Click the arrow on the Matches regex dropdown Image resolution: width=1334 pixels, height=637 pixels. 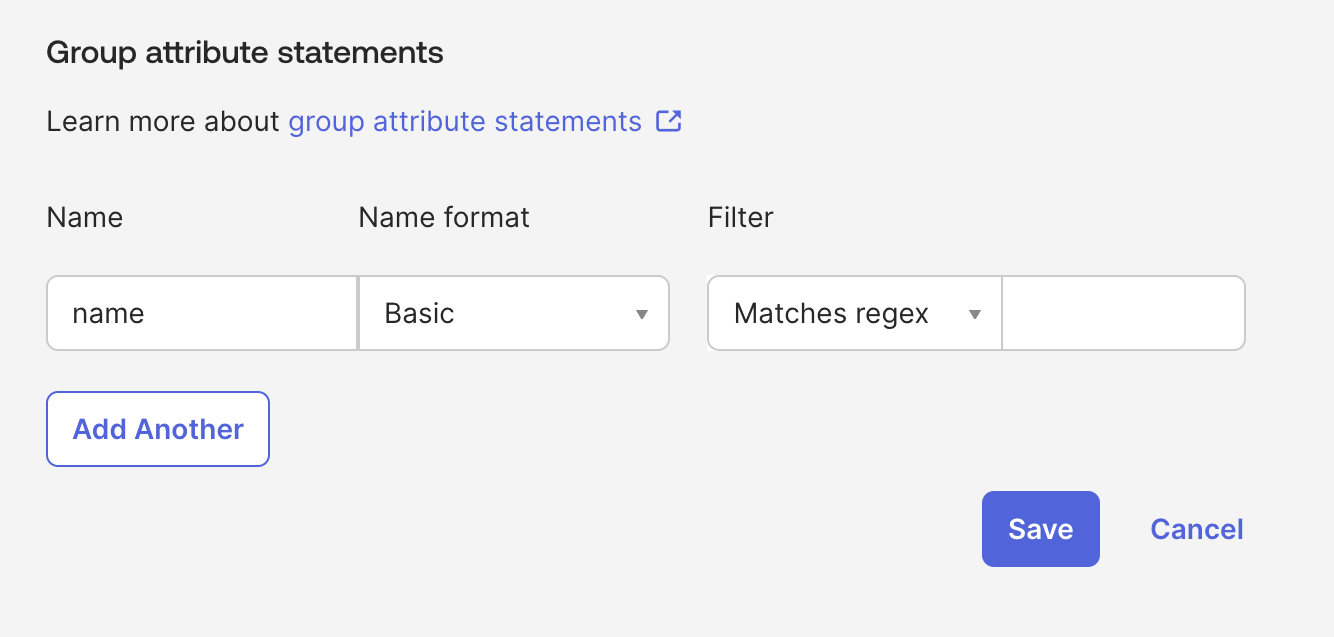(x=974, y=314)
